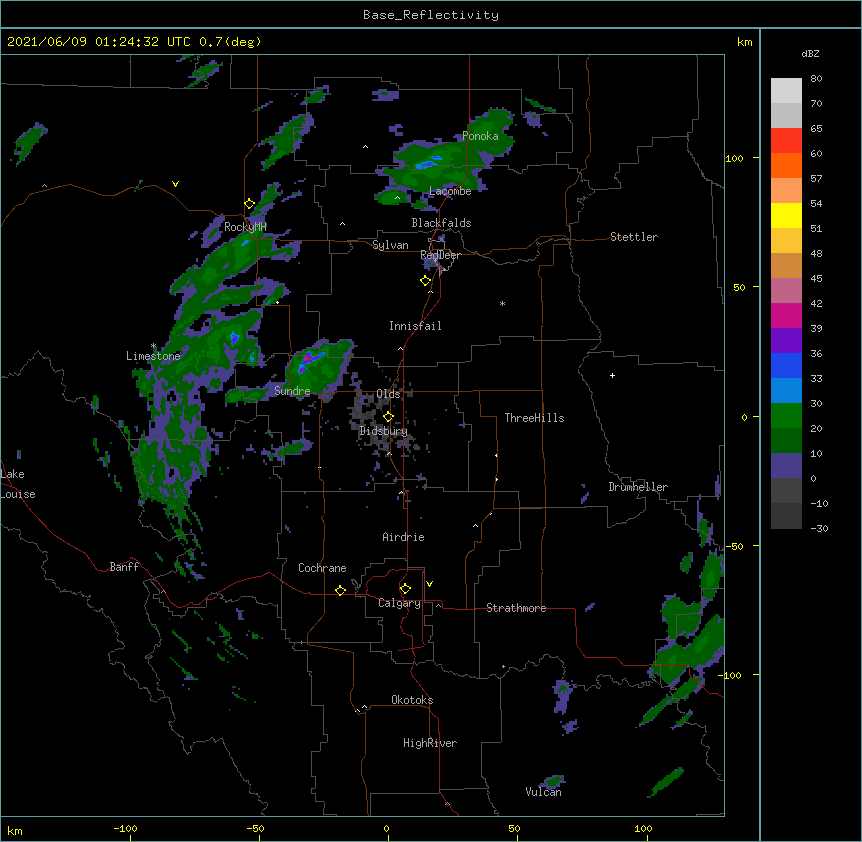The height and width of the screenshot is (842, 862).
Task: Click the yellow diamond marker beside RockyMH
Action: pyautogui.click(x=250, y=204)
